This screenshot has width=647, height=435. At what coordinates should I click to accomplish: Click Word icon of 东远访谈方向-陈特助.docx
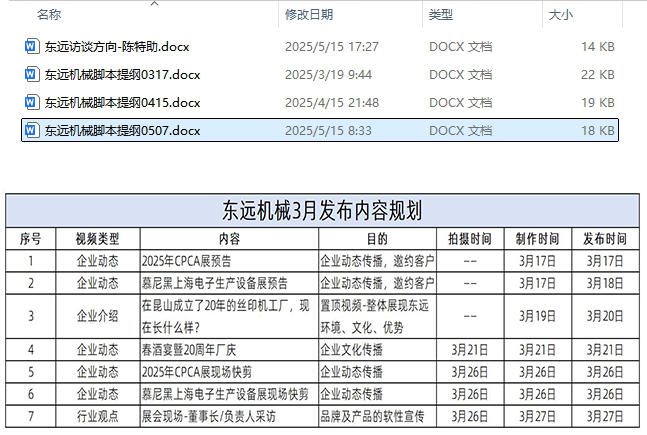click(x=32, y=46)
